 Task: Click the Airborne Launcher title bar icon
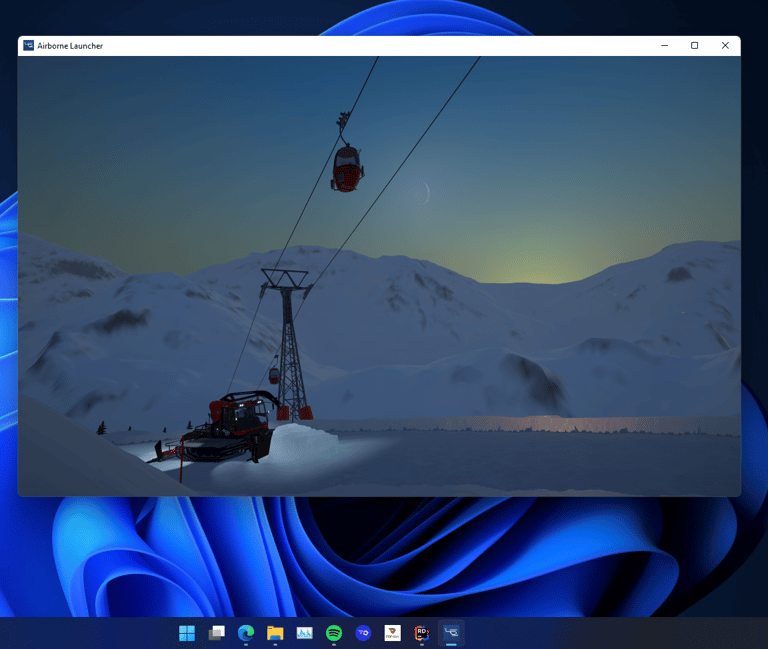[x=28, y=46]
